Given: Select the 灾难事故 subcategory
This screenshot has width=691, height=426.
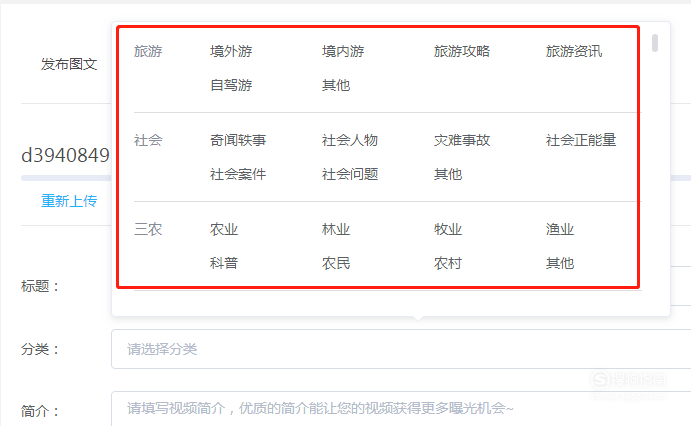Looking at the screenshot, I should [461, 141].
